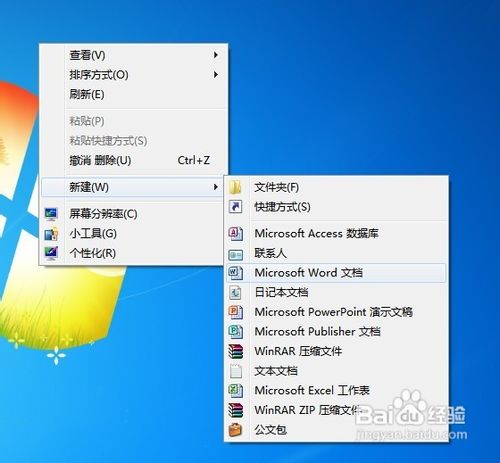Image resolution: width=500 pixels, height=463 pixels.
Task: Choose WinRAR ZIP 压缩文件 entry
Action: click(x=336, y=410)
